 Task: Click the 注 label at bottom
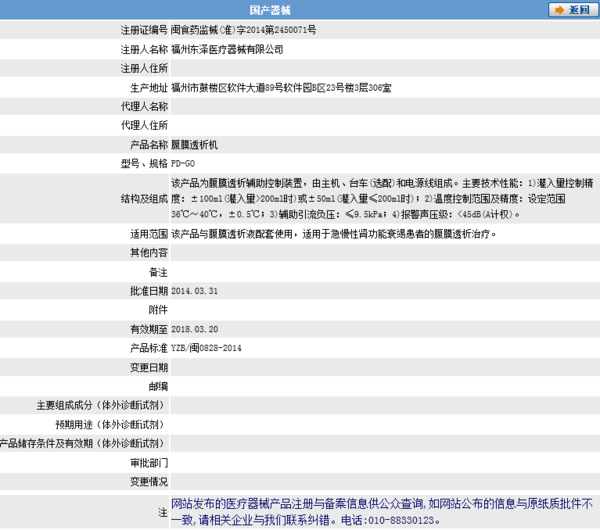tap(163, 512)
